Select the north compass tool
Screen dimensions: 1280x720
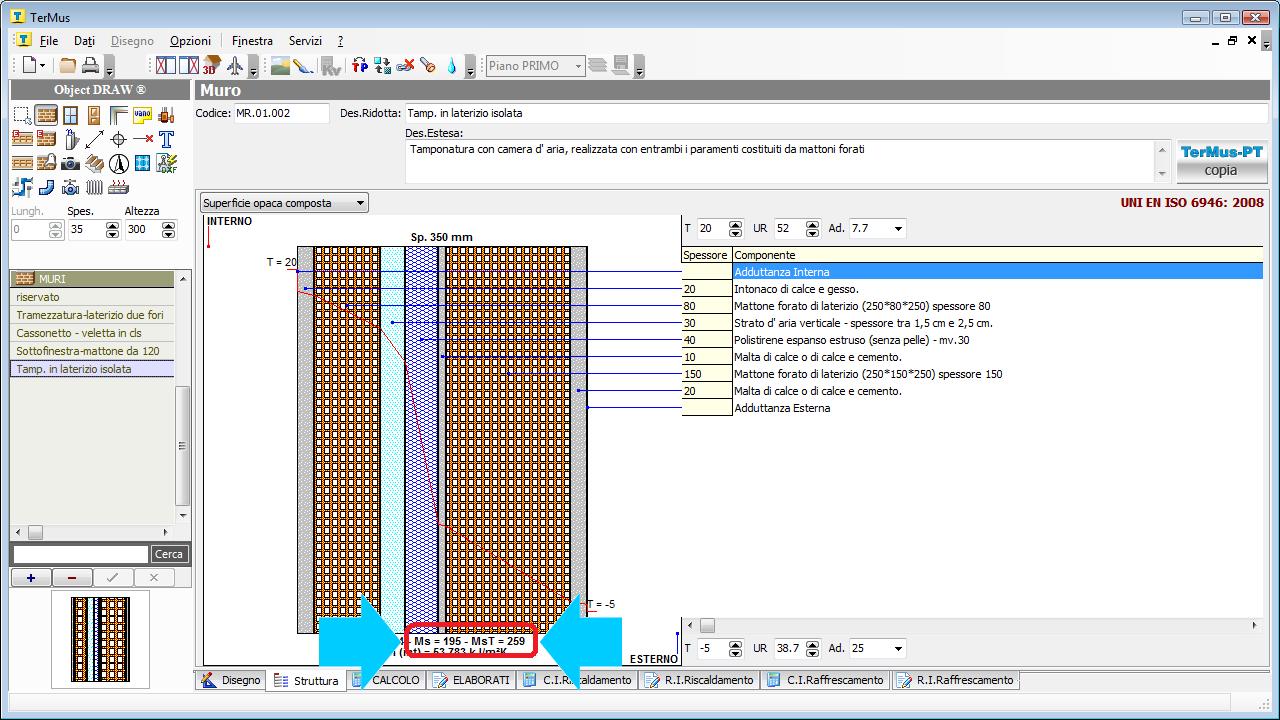(x=118, y=163)
